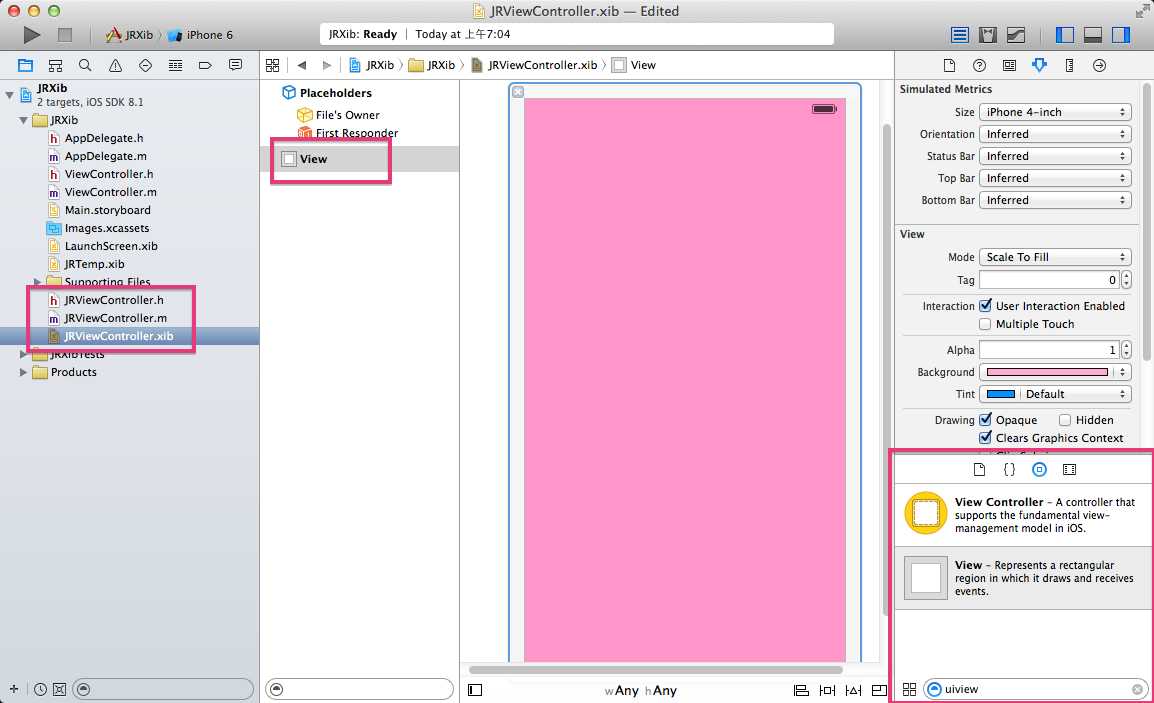Open Resolve Auto Layout Issues menu
This screenshot has width=1154, height=703.
pos(853,690)
